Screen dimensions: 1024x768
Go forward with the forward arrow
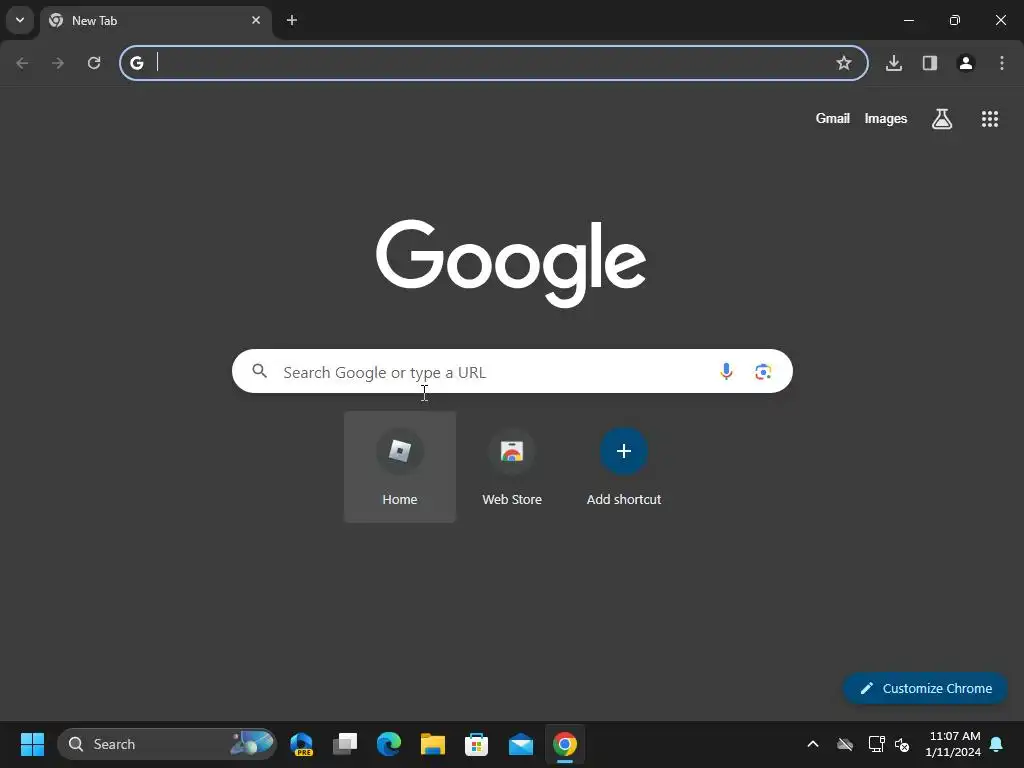pyautogui.click(x=58, y=63)
